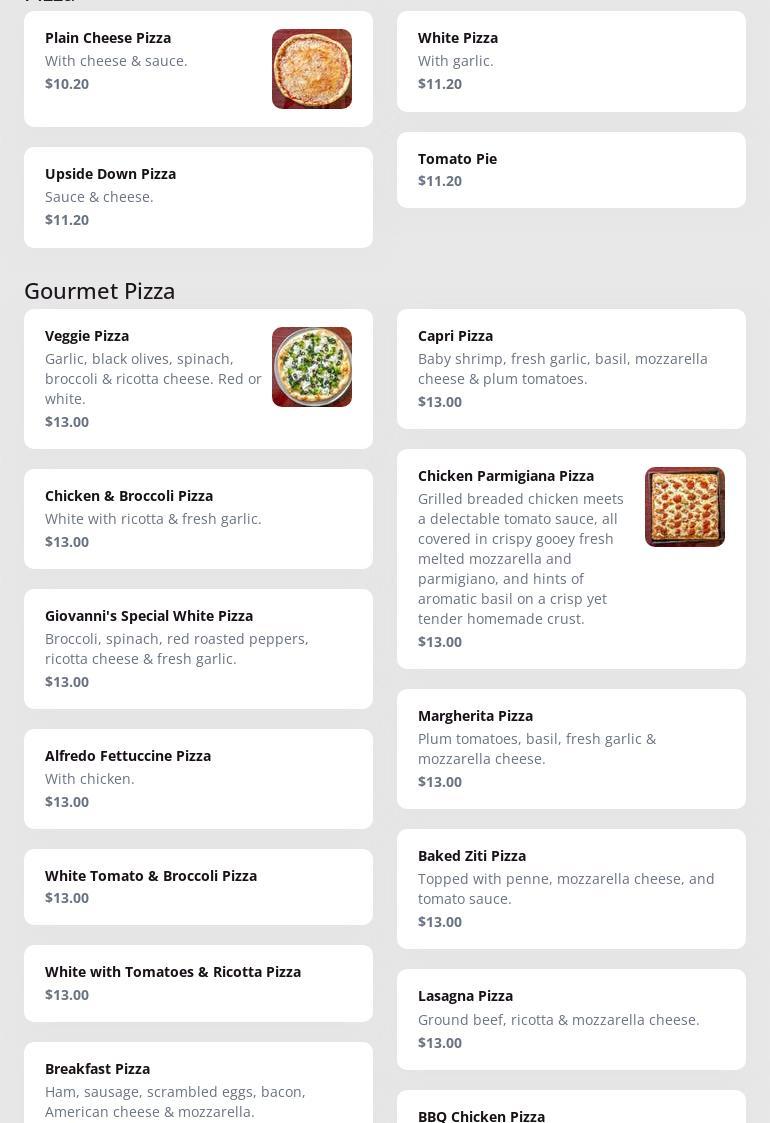Choose the Tomato Pie item

click(571, 170)
